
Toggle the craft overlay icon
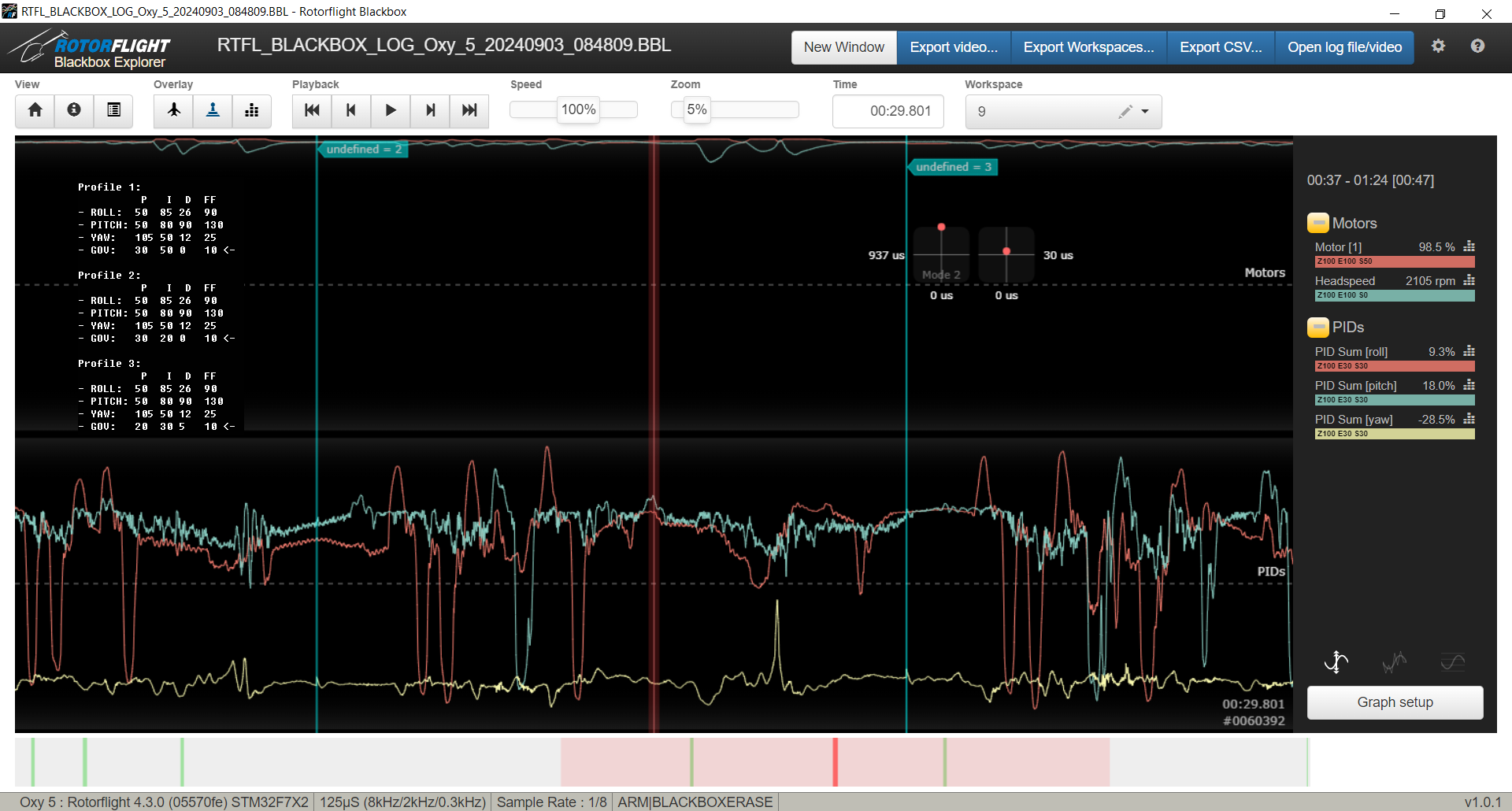pyautogui.click(x=174, y=110)
